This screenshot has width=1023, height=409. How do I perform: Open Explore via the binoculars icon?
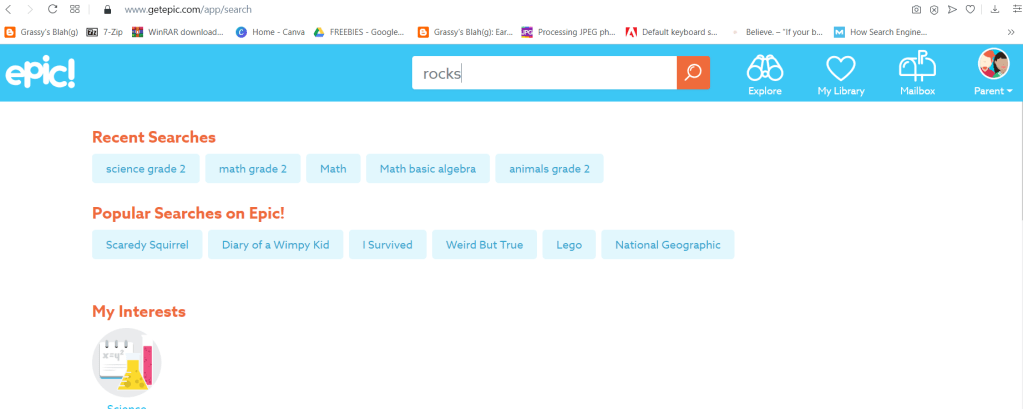[x=765, y=74]
